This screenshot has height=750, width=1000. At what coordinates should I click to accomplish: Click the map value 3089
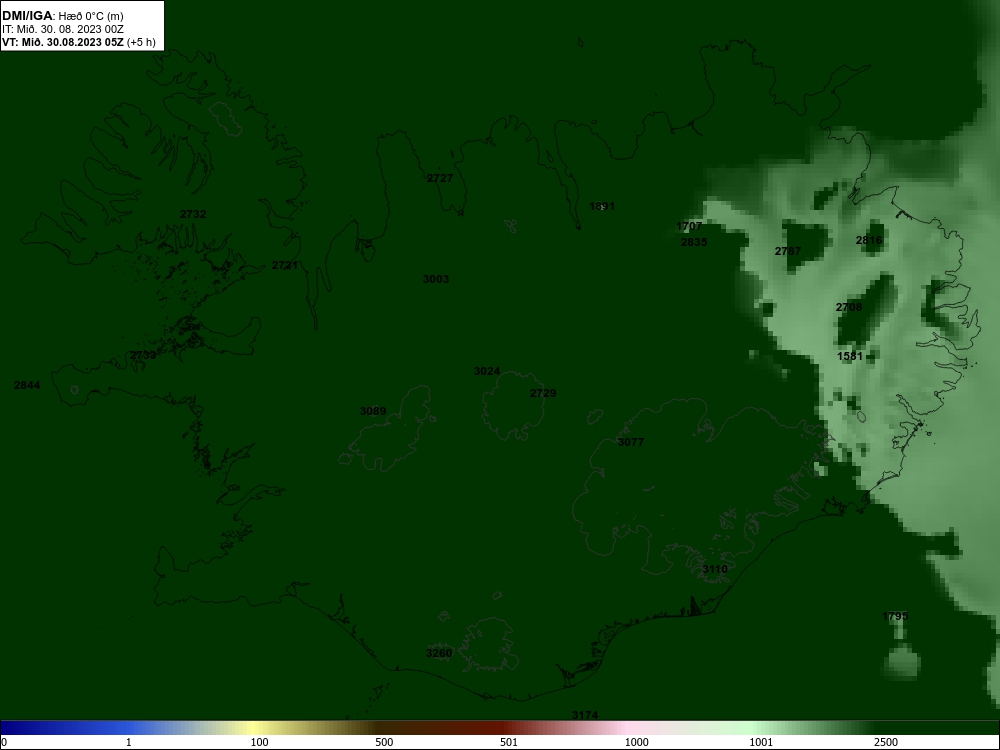point(372,411)
